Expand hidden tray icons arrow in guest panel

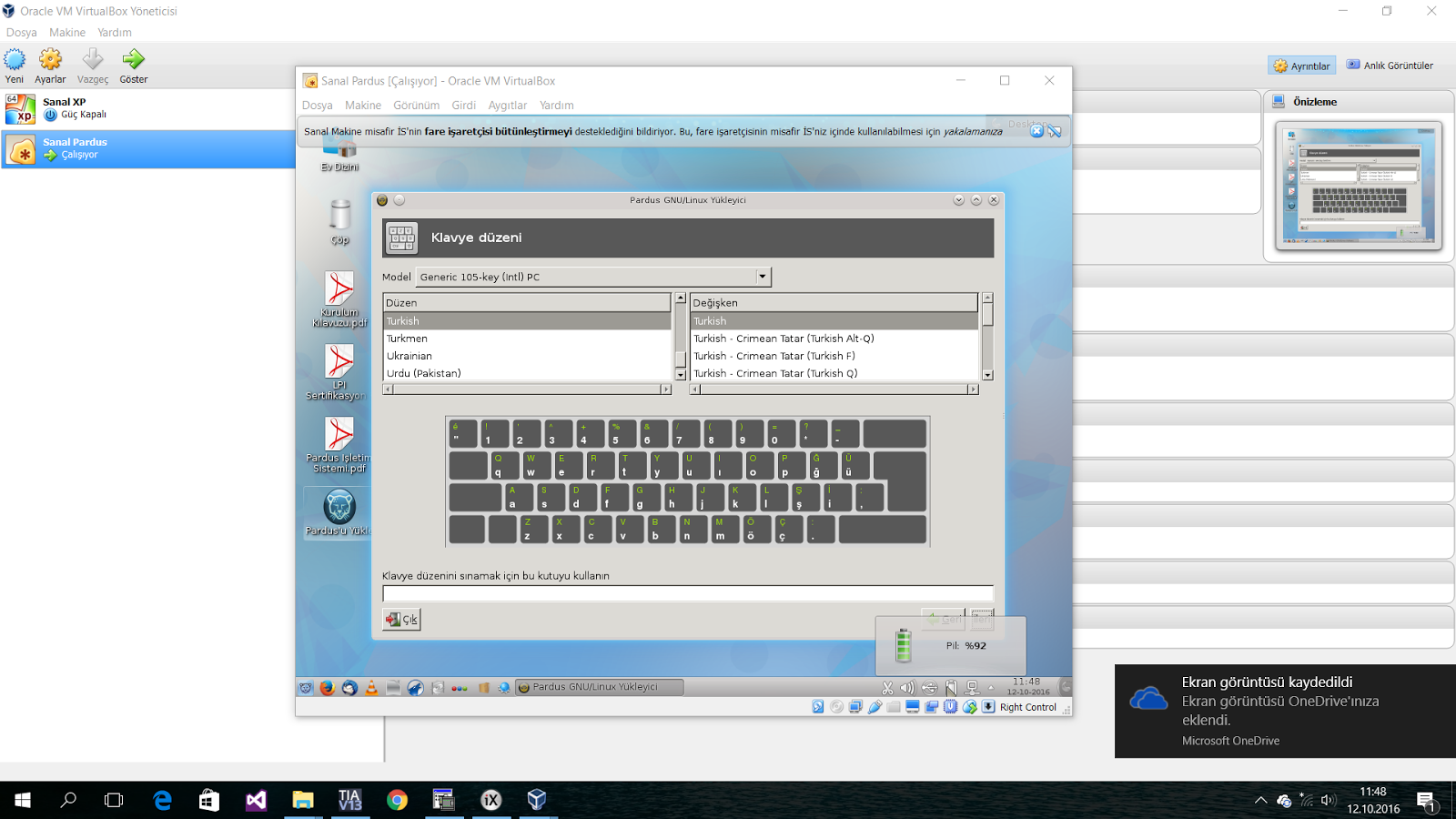click(x=991, y=688)
